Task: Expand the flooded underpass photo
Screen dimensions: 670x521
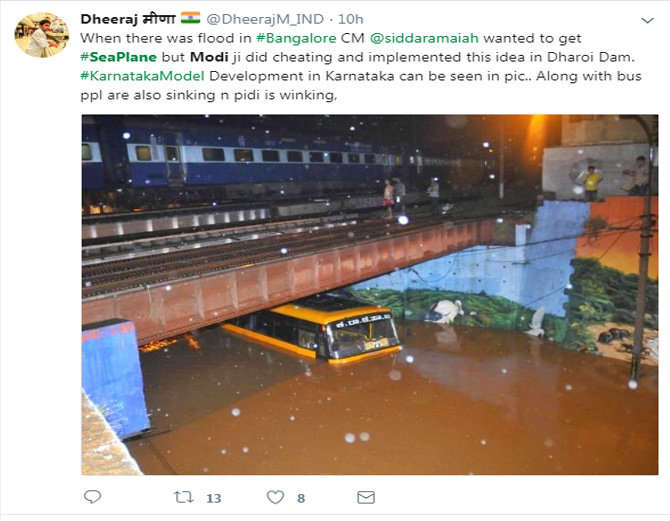Action: coord(369,294)
